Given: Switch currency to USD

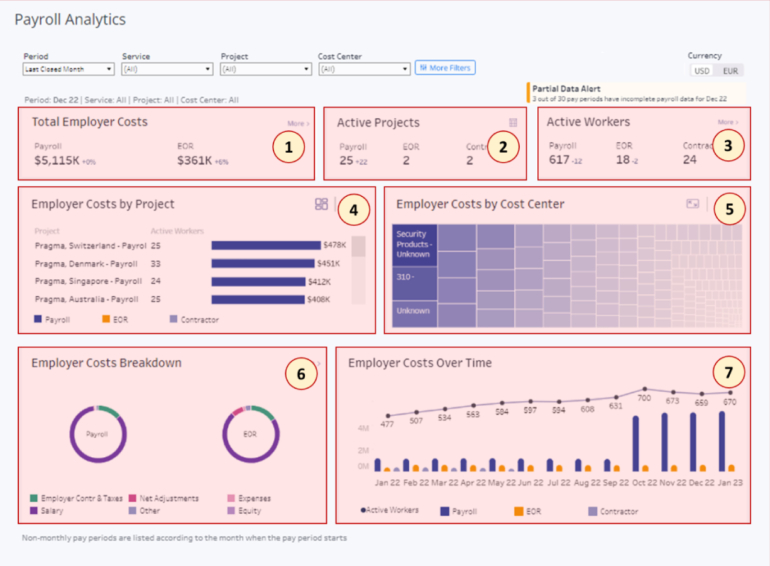Looking at the screenshot, I should pos(701,71).
